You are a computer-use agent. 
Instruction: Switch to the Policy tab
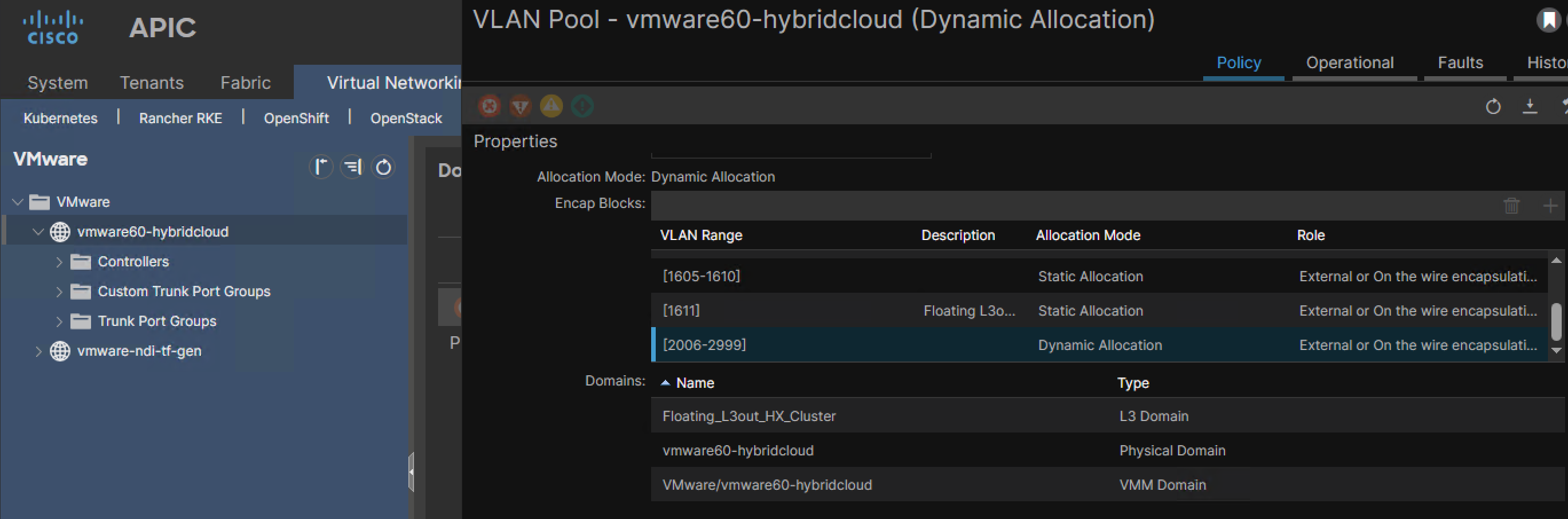1239,63
